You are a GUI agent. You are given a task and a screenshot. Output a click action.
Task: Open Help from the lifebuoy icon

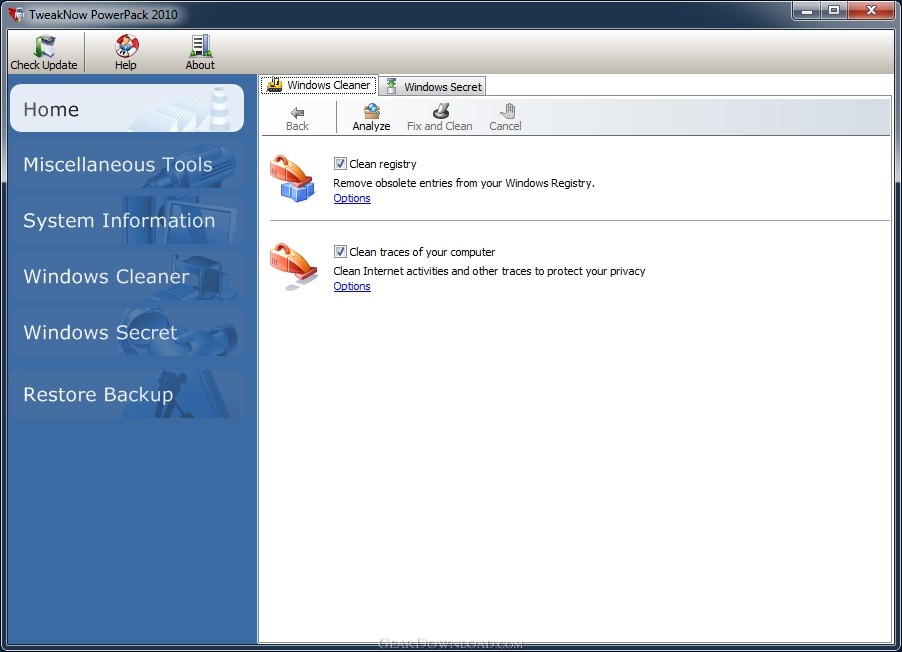[126, 47]
